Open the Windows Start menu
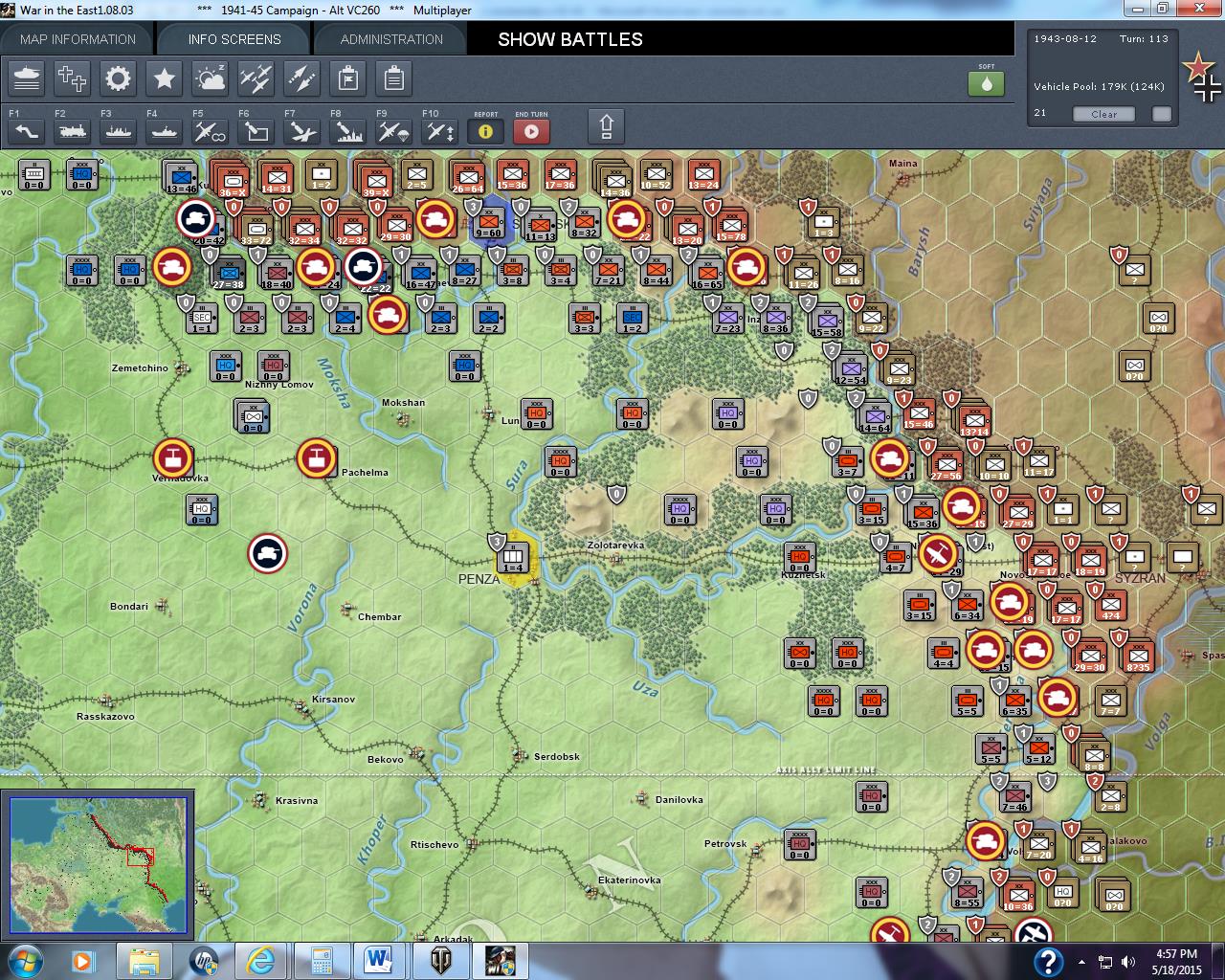Viewport: 1225px width, 980px height. pos(24,961)
